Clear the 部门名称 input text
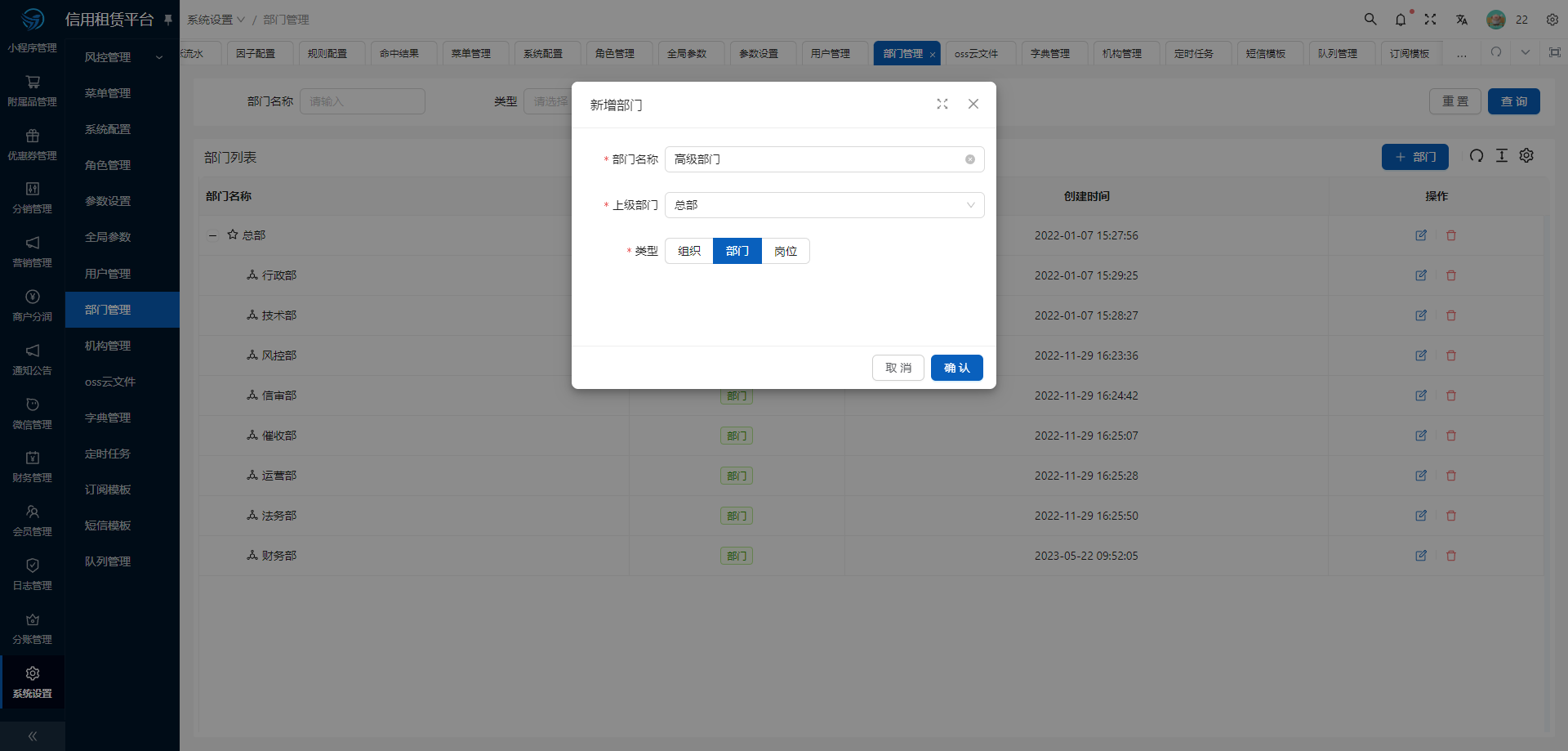Viewport: 1568px width, 751px height. click(x=970, y=159)
